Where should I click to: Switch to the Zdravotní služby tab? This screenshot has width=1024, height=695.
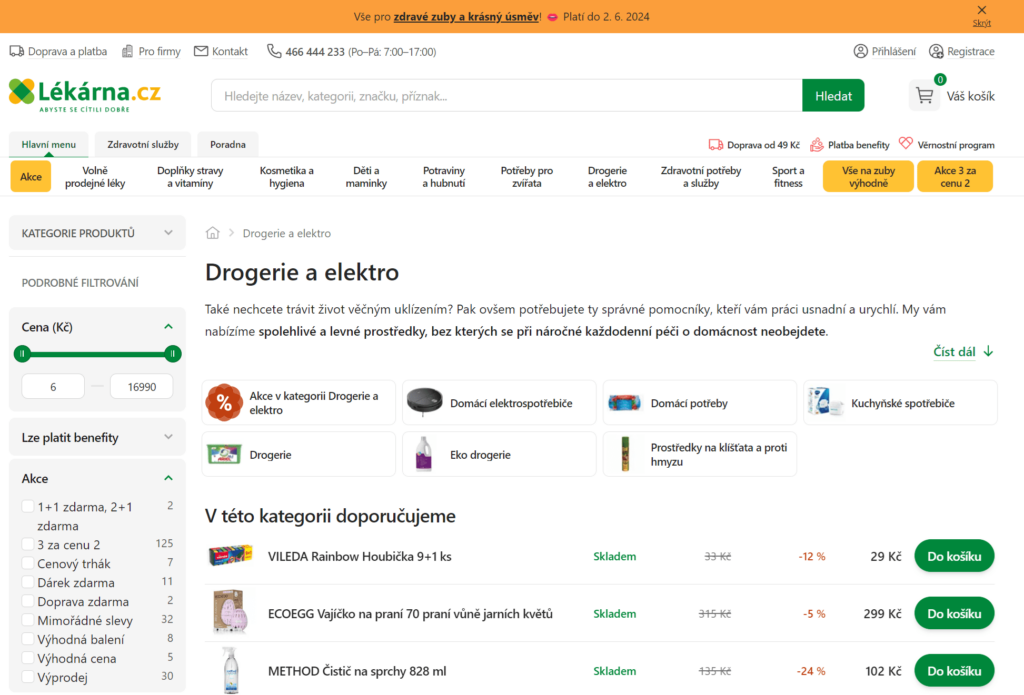[x=142, y=144]
